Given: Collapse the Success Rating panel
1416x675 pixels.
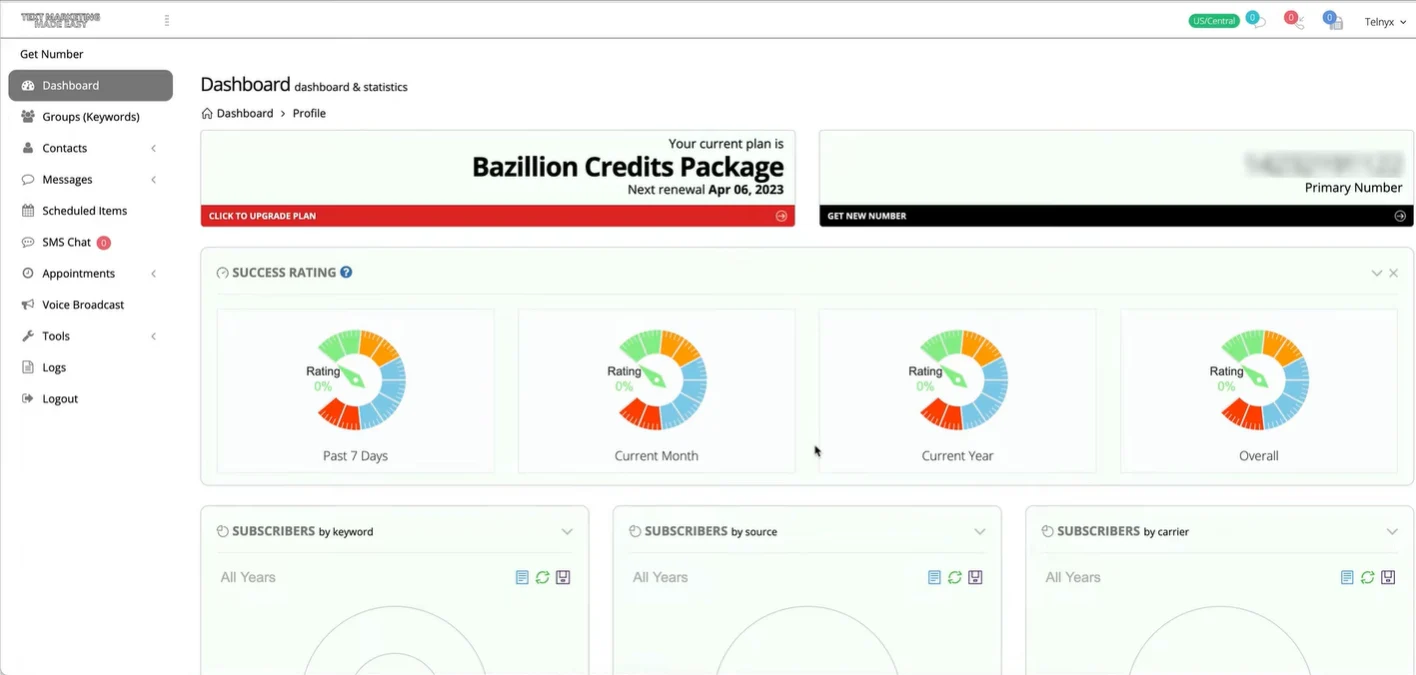Looking at the screenshot, I should (1377, 273).
